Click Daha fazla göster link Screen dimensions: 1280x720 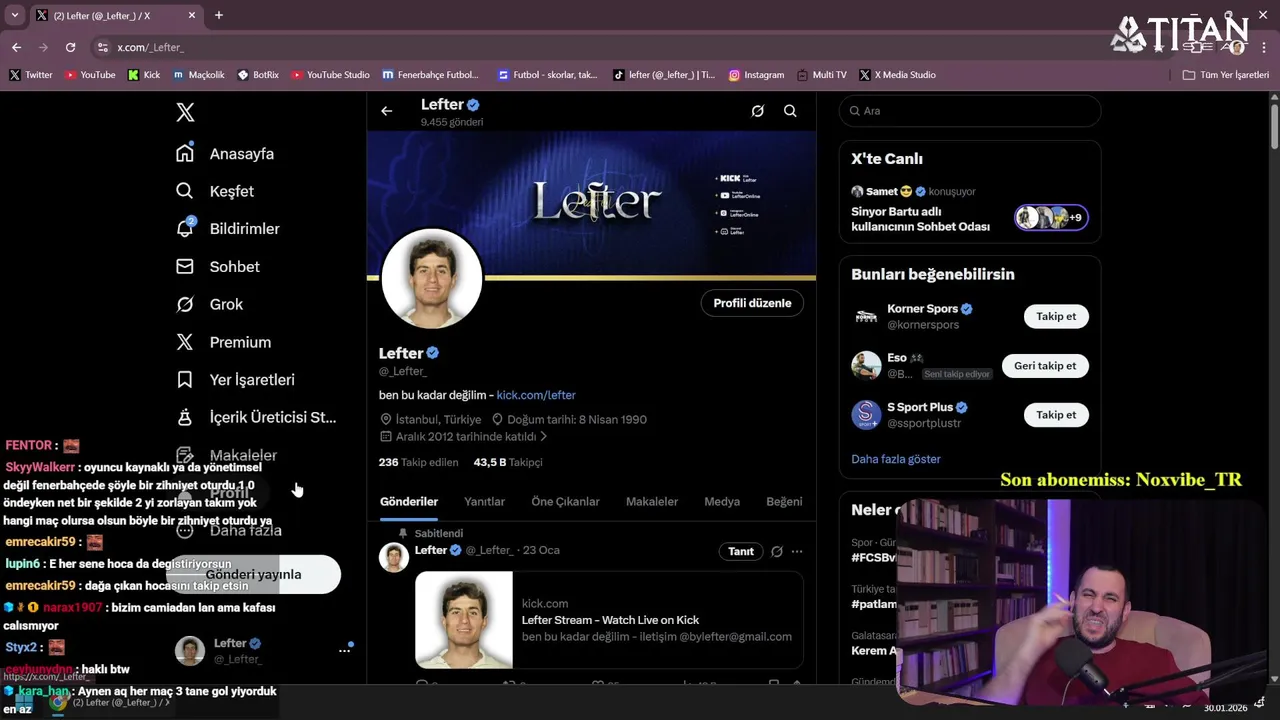pyautogui.click(x=896, y=459)
